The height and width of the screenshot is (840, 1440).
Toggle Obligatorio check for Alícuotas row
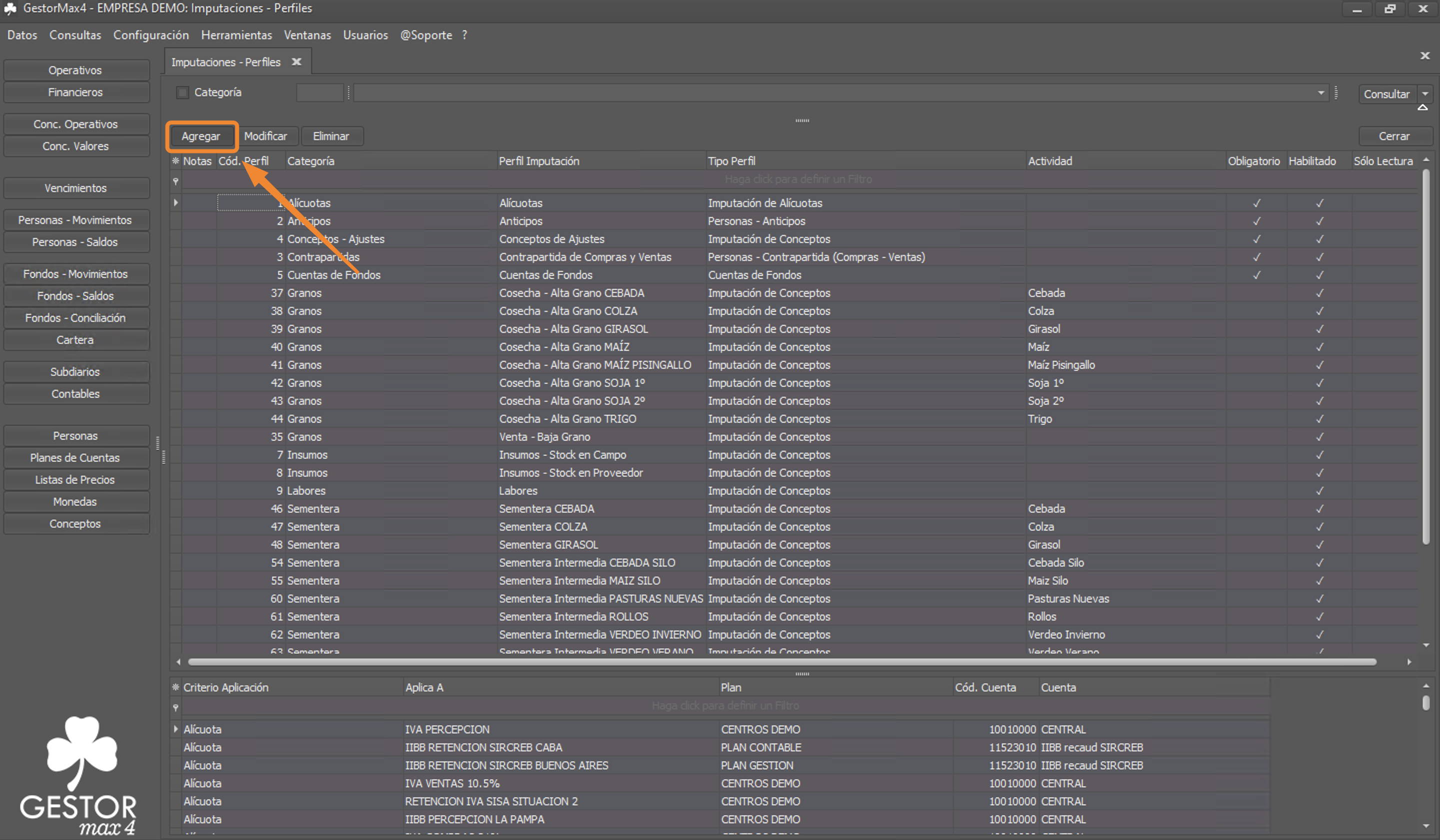click(1256, 203)
